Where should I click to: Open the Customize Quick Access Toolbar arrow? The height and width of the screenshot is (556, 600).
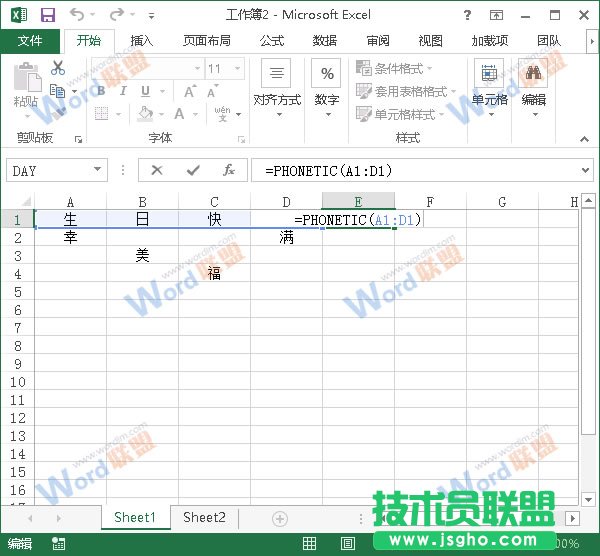pos(152,16)
